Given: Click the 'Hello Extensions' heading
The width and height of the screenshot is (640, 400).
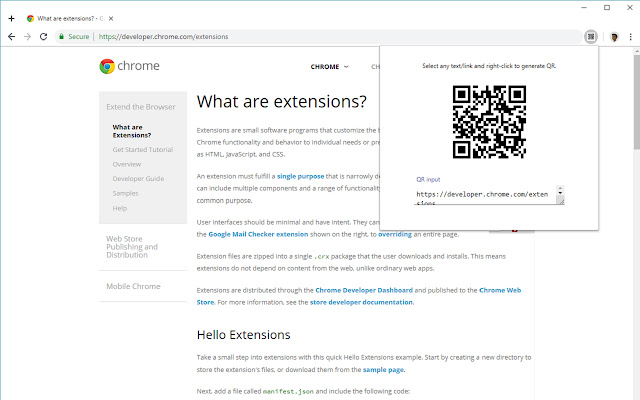Looking at the screenshot, I should point(244,335).
